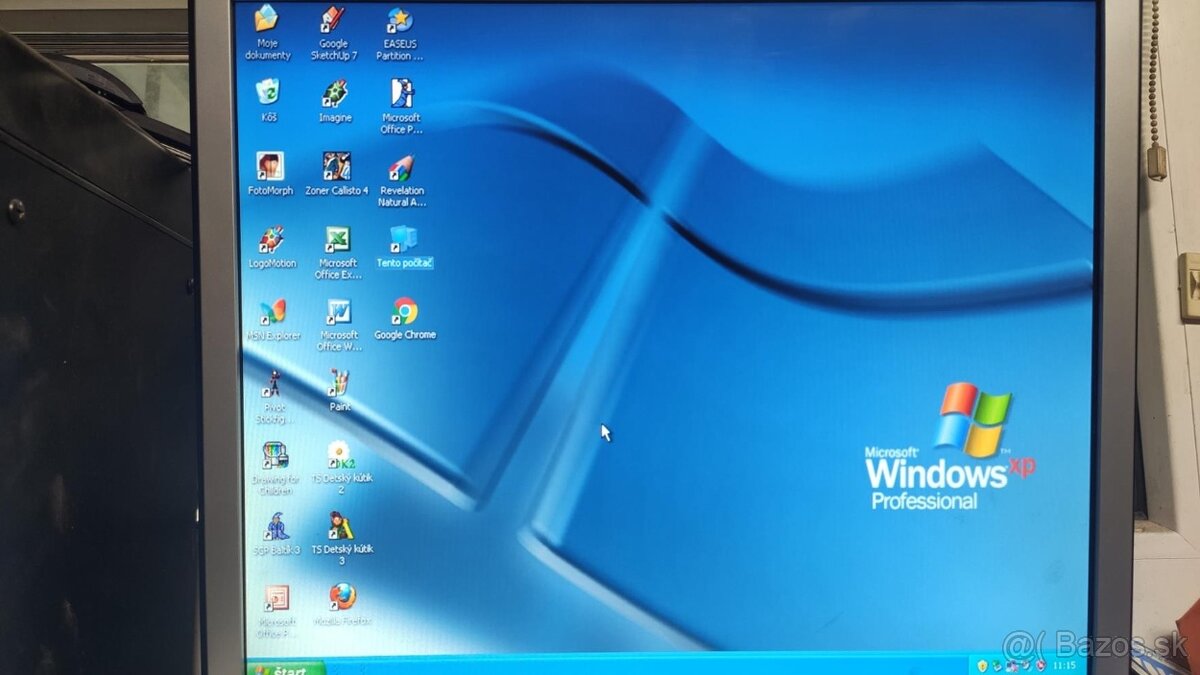Launch the FotoMorph shortcut
The height and width of the screenshot is (675, 1200).
(x=270, y=165)
